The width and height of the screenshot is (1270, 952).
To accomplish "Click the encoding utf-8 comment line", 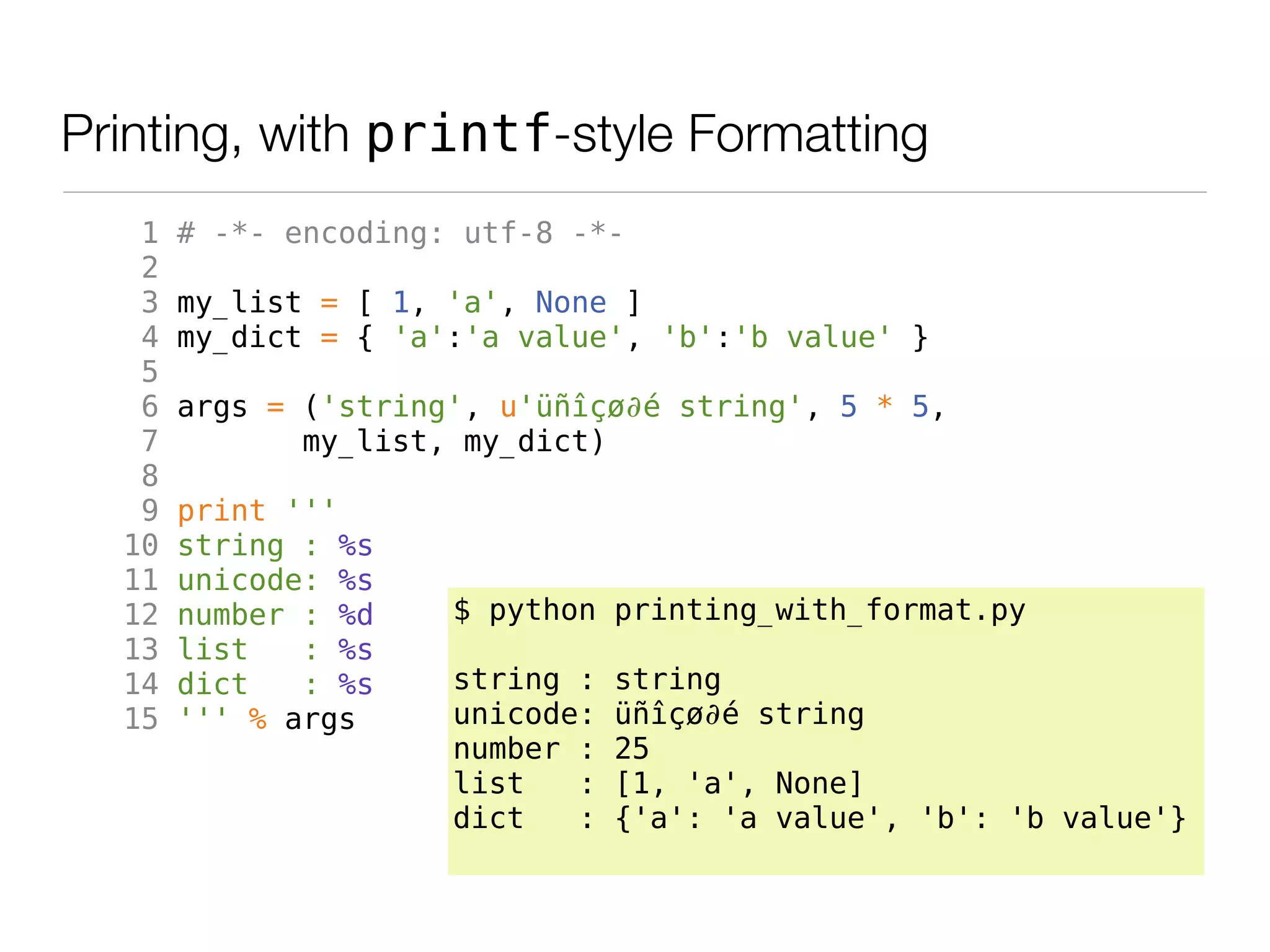I will (x=399, y=234).
